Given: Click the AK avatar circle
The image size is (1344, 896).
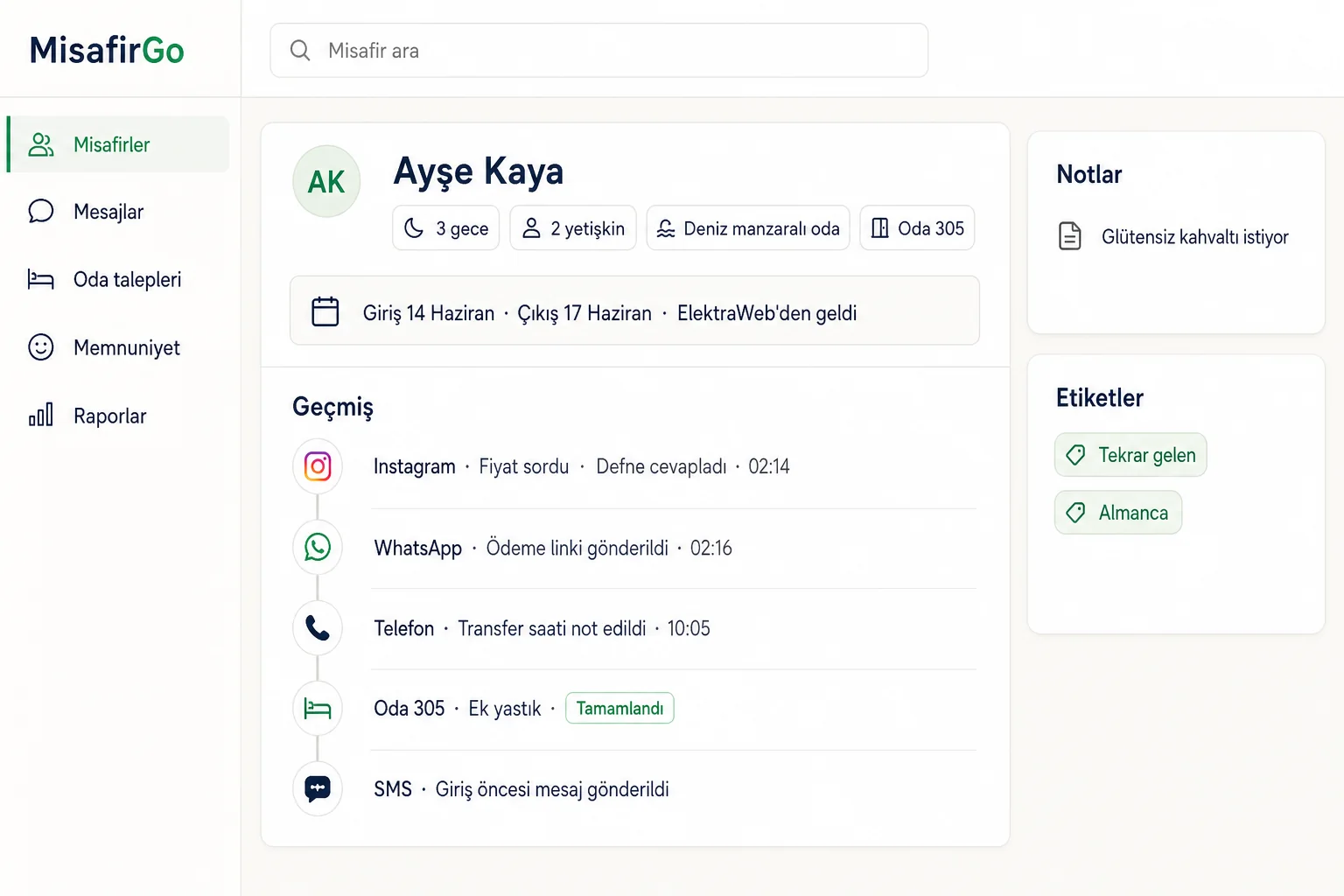Looking at the screenshot, I should (x=326, y=181).
